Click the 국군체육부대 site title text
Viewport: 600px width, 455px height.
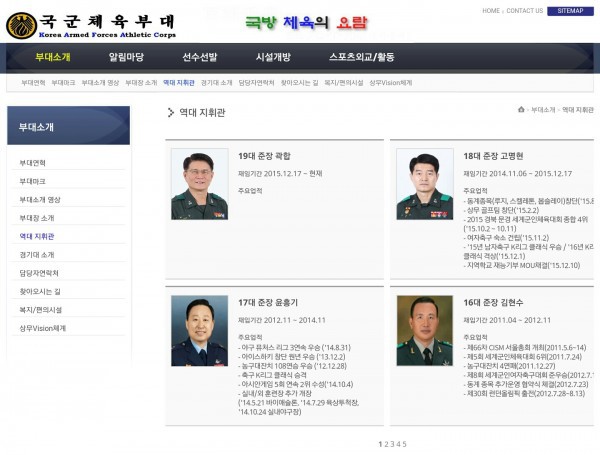point(107,21)
